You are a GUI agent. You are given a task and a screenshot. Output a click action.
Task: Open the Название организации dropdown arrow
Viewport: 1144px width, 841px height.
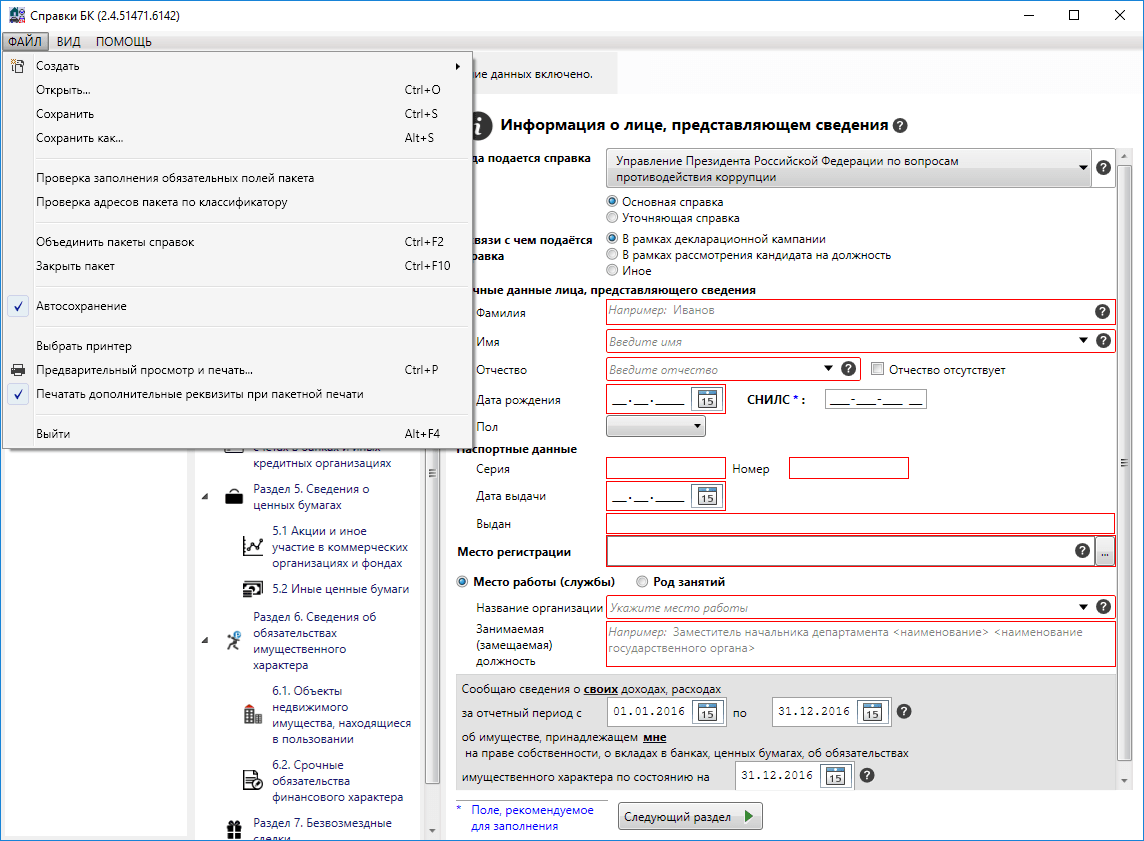click(1084, 607)
